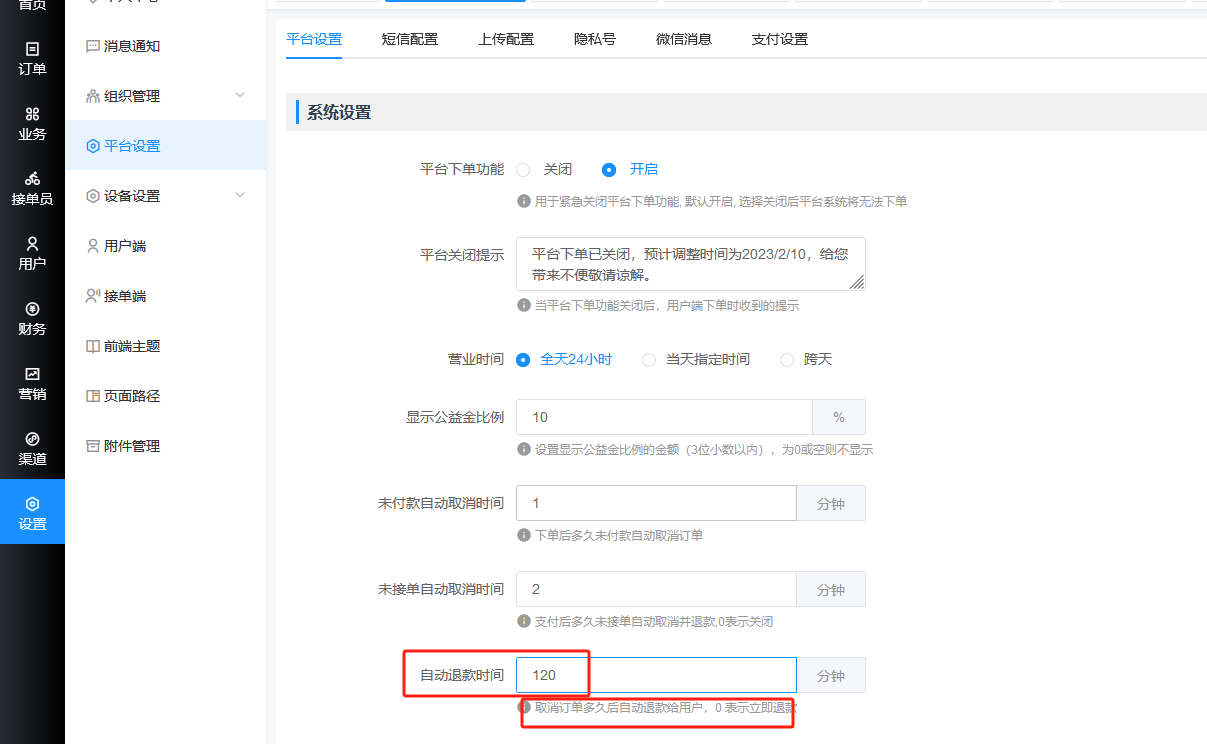Viewport: 1207px width, 744px height.
Task: Click the 平台设置 hexagon icon
Action: click(93, 146)
